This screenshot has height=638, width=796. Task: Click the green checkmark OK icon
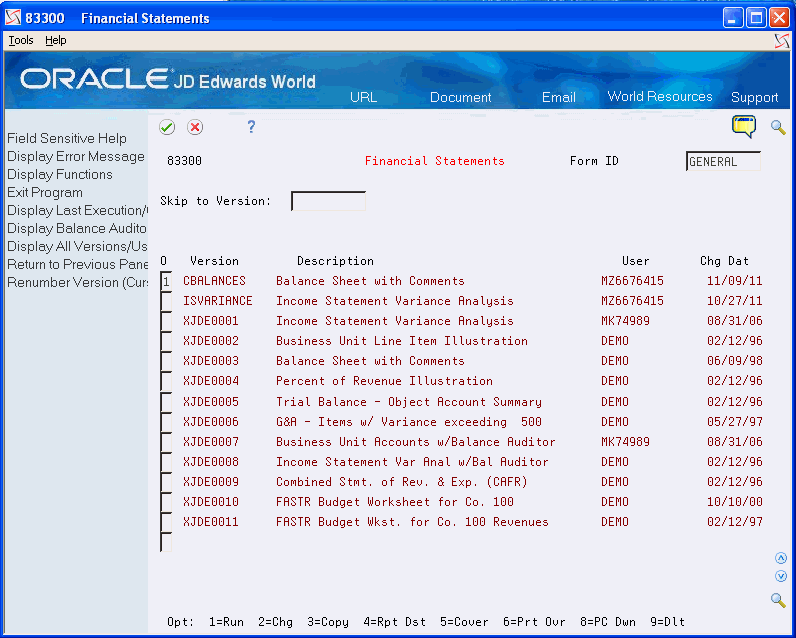pyautogui.click(x=167, y=127)
